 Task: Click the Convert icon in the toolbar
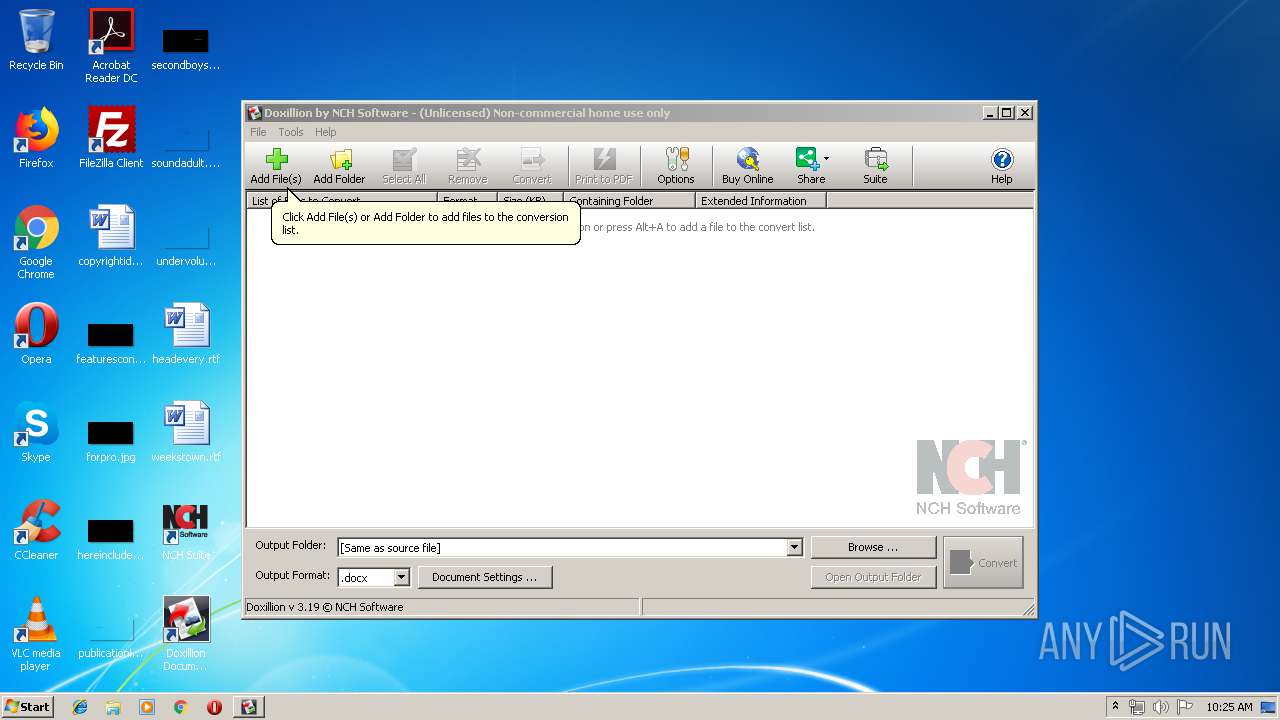coord(532,166)
